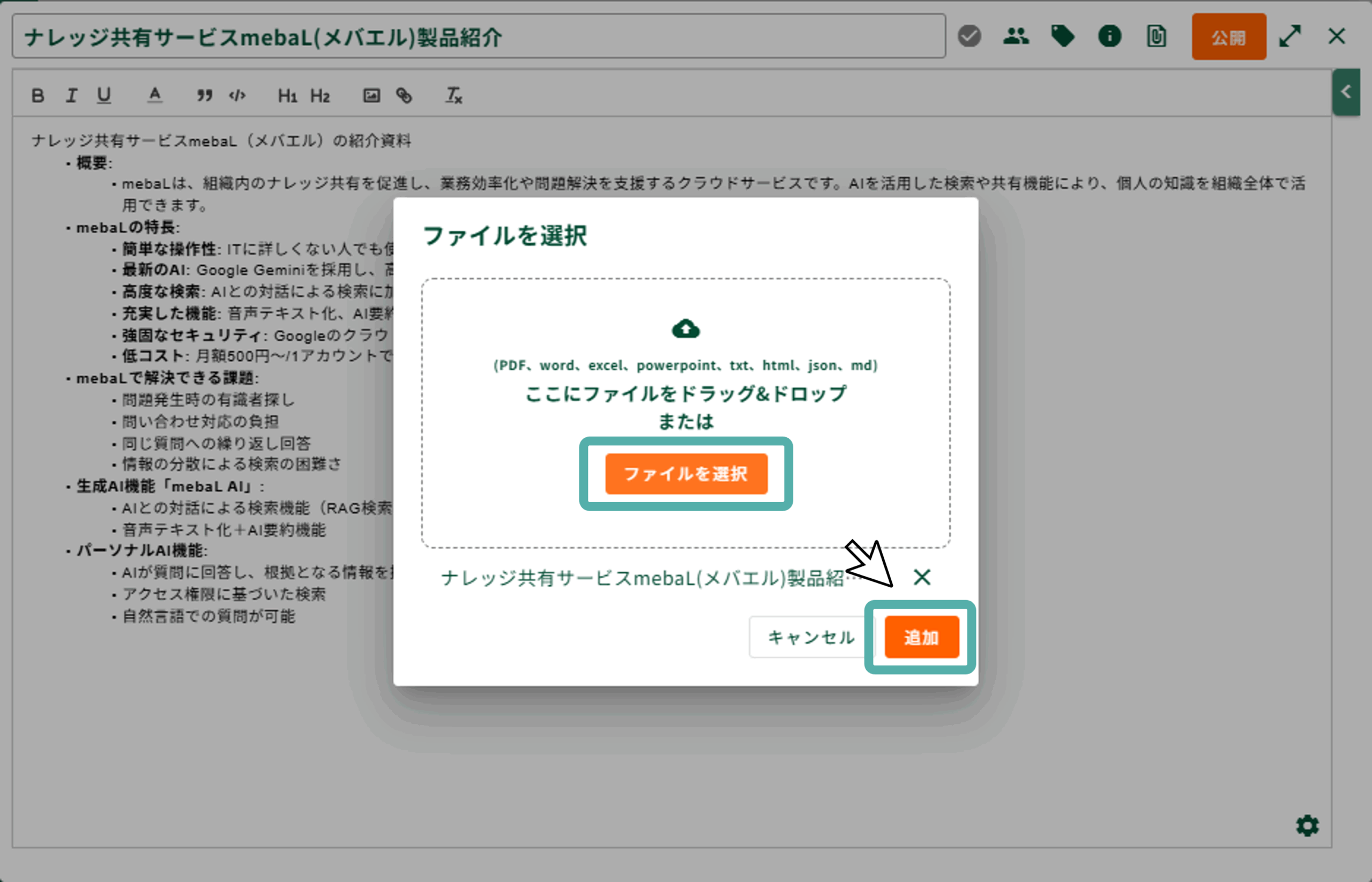Image resolution: width=1372 pixels, height=882 pixels.
Task: Click the 問い合わせ対応の負担 bullet
Action: (200, 421)
